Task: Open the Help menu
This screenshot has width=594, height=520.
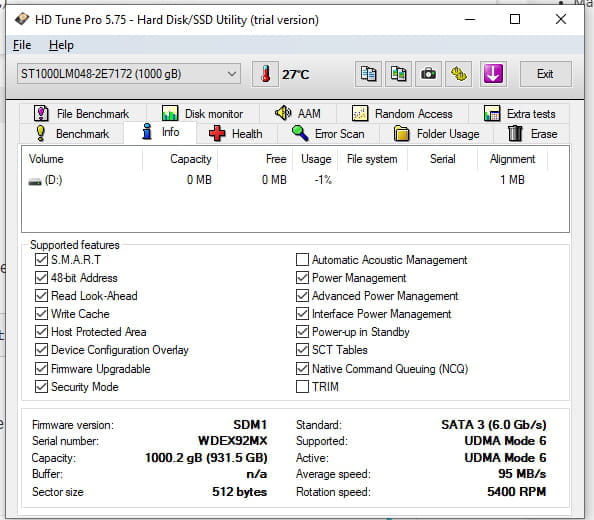Action: [x=61, y=45]
